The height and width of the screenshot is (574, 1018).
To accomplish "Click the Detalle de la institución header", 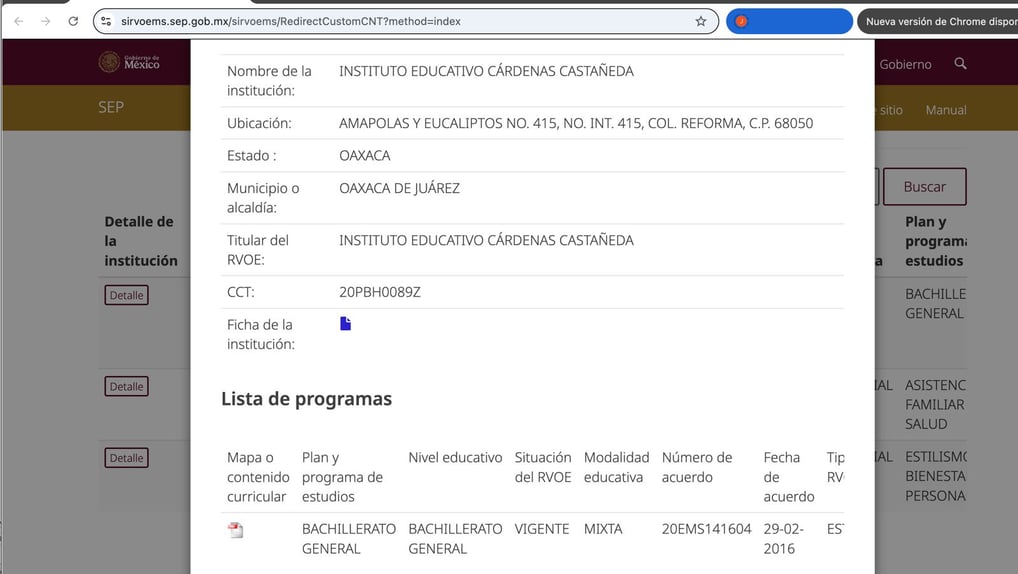I will [141, 241].
